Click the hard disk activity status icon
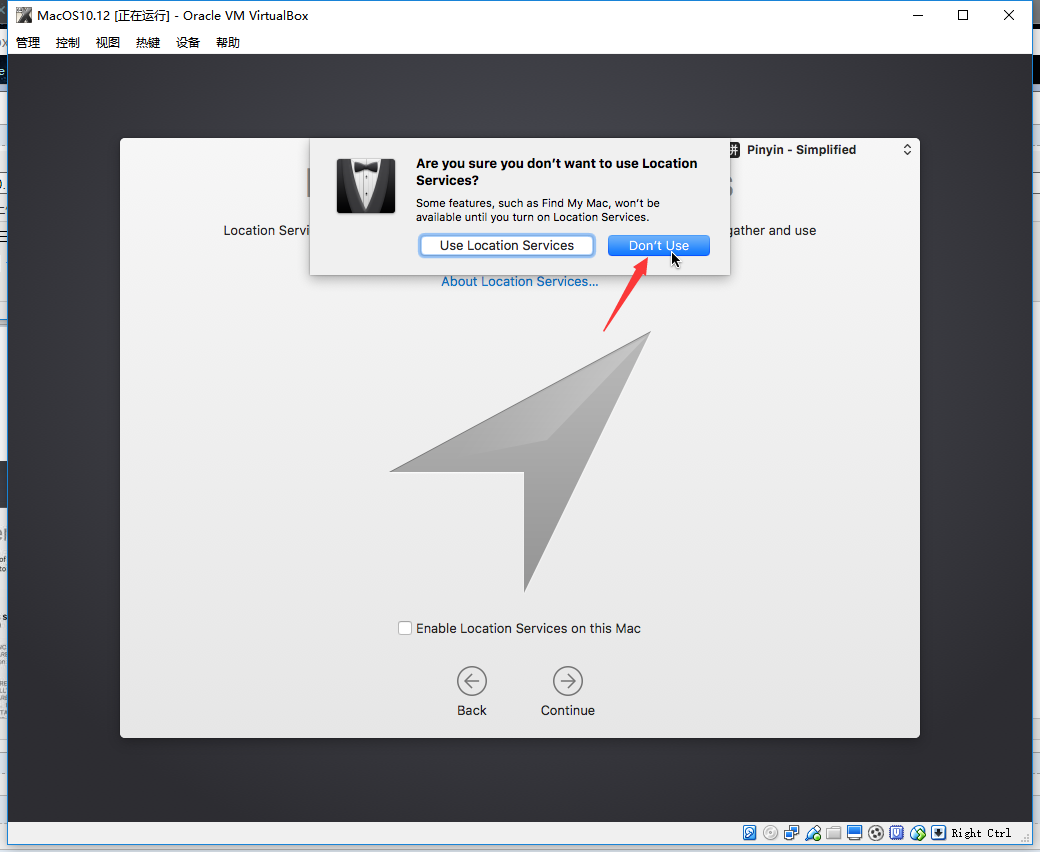 click(x=749, y=833)
